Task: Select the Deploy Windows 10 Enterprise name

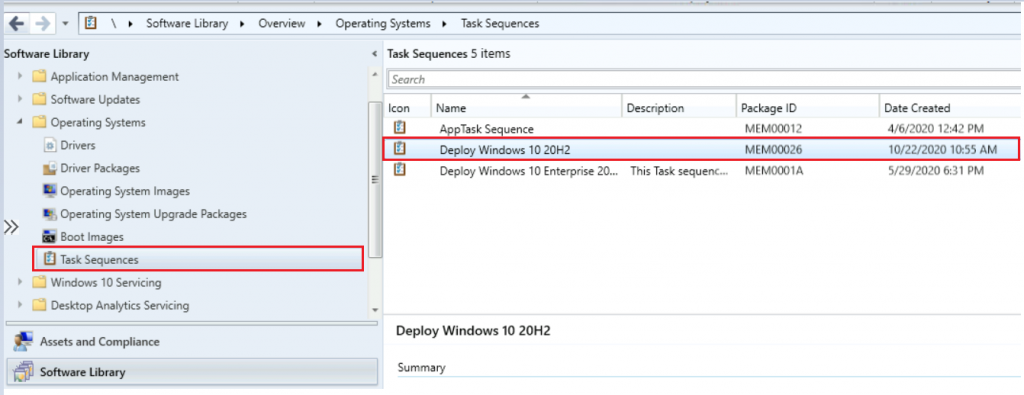Action: click(529, 171)
